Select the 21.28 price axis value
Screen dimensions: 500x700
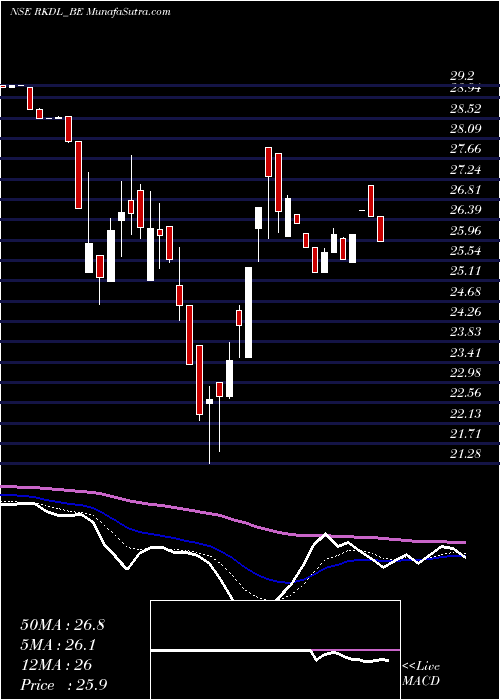[x=466, y=454]
